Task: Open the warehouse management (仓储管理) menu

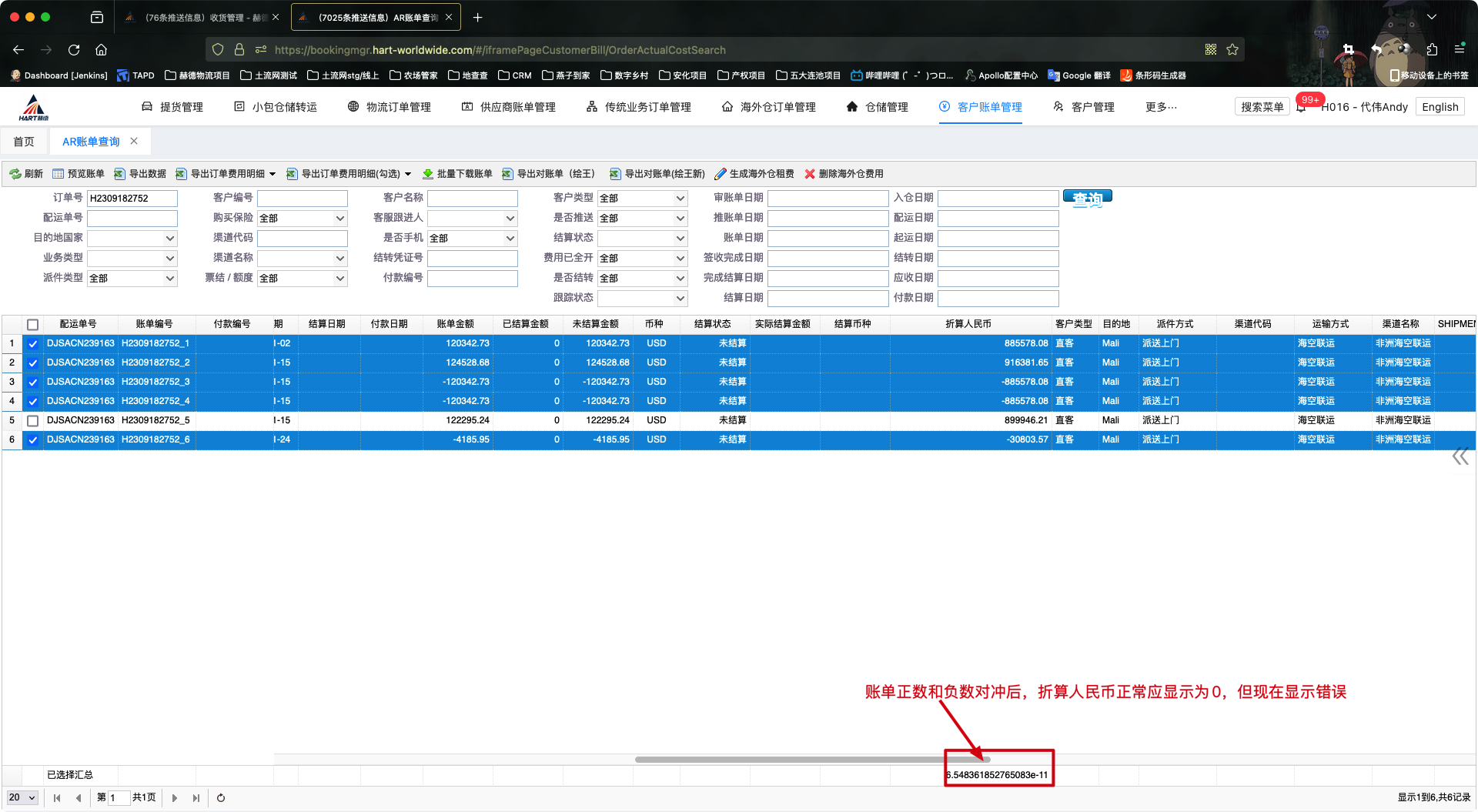Action: (877, 107)
